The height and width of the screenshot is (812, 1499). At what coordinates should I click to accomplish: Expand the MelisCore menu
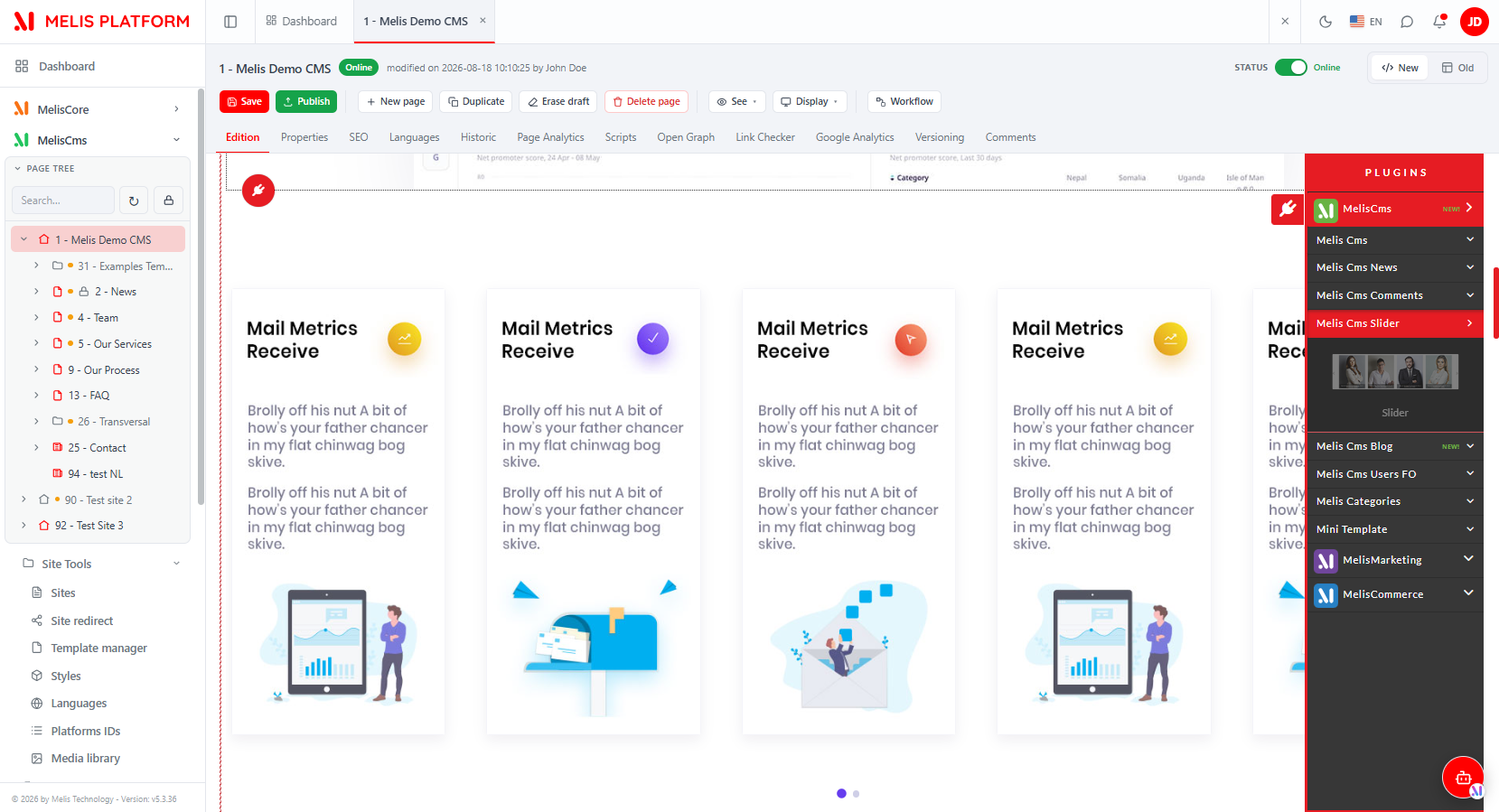176,109
